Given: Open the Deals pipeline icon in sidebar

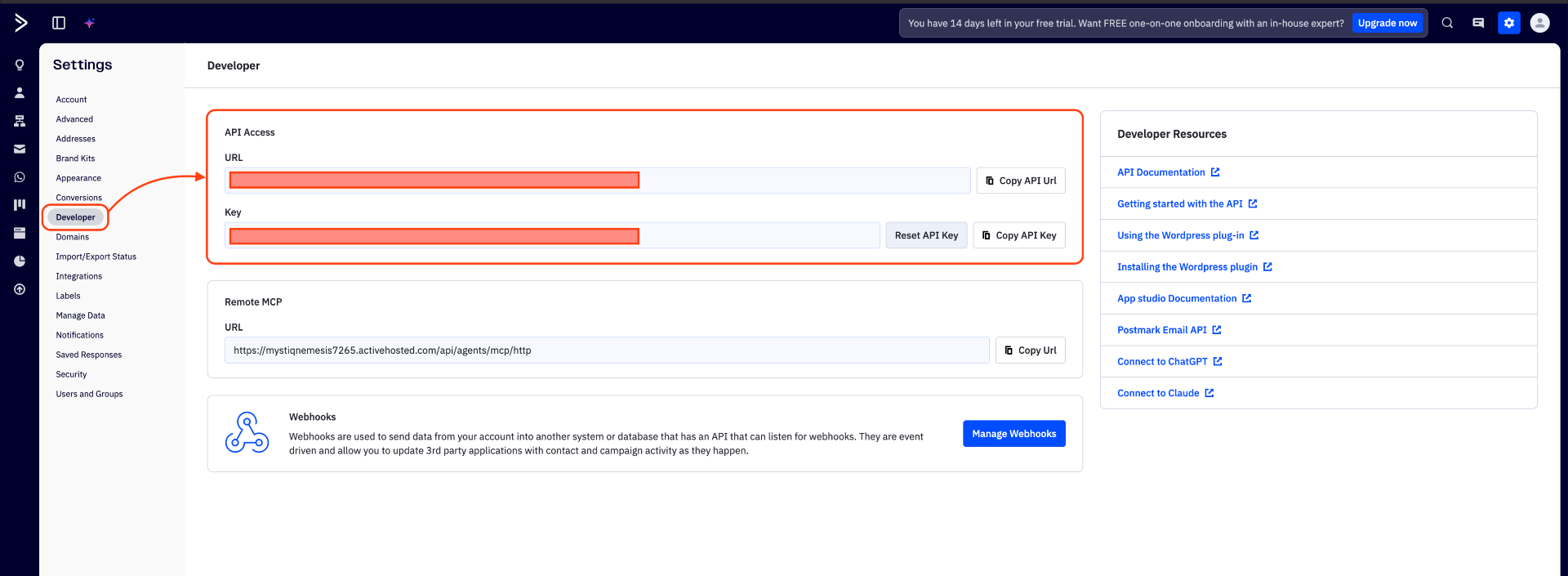Looking at the screenshot, I should pyautogui.click(x=20, y=205).
